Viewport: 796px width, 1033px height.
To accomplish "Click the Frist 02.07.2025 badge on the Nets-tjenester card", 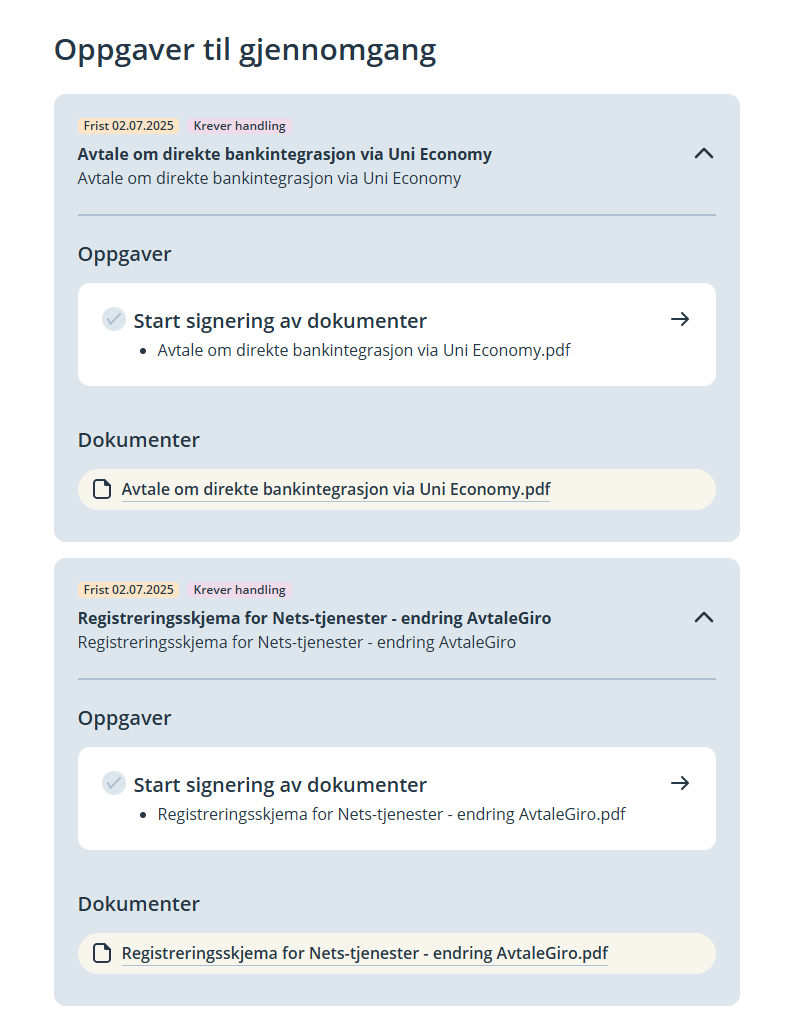I will click(128, 590).
